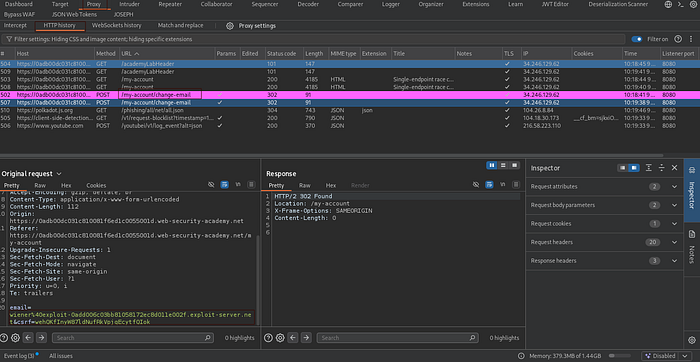Image resolution: width=700 pixels, height=362 pixels.
Task: Click the globe browser icon in top bar
Action: [668, 4]
